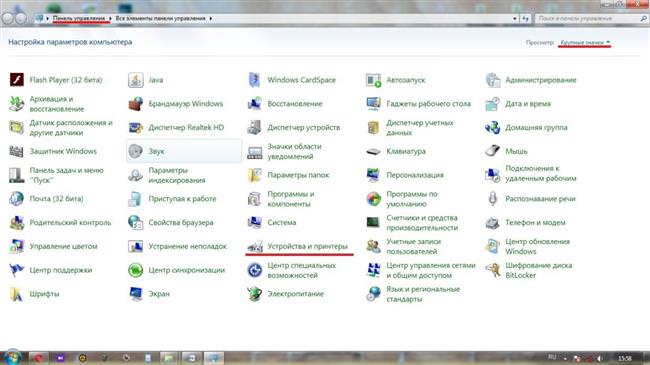Screen dimensions: 650x365
Task: Click the Брандмауэр Windows icon
Action: tap(136, 104)
